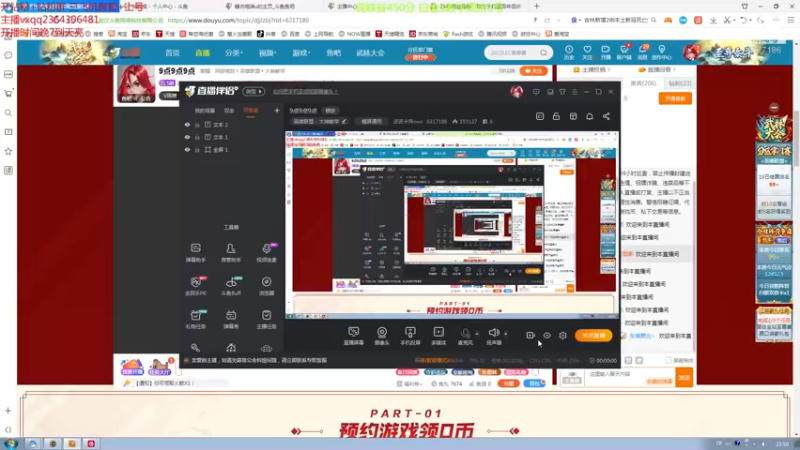Image resolution: width=800 pixels, height=450 pixels.
Task: Open 关注 heart icon in Douyu header
Action: (587, 53)
